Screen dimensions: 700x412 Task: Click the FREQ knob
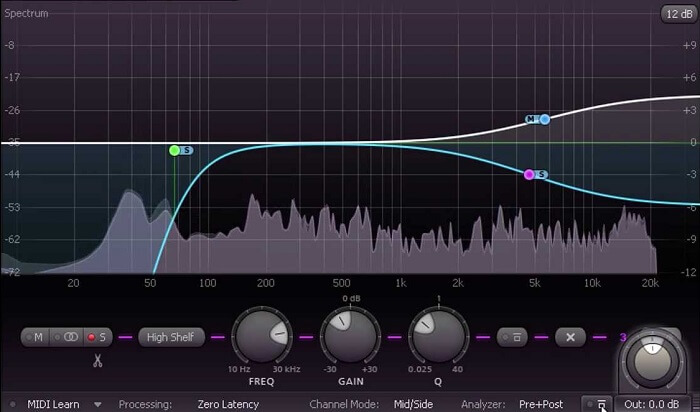pyautogui.click(x=262, y=335)
